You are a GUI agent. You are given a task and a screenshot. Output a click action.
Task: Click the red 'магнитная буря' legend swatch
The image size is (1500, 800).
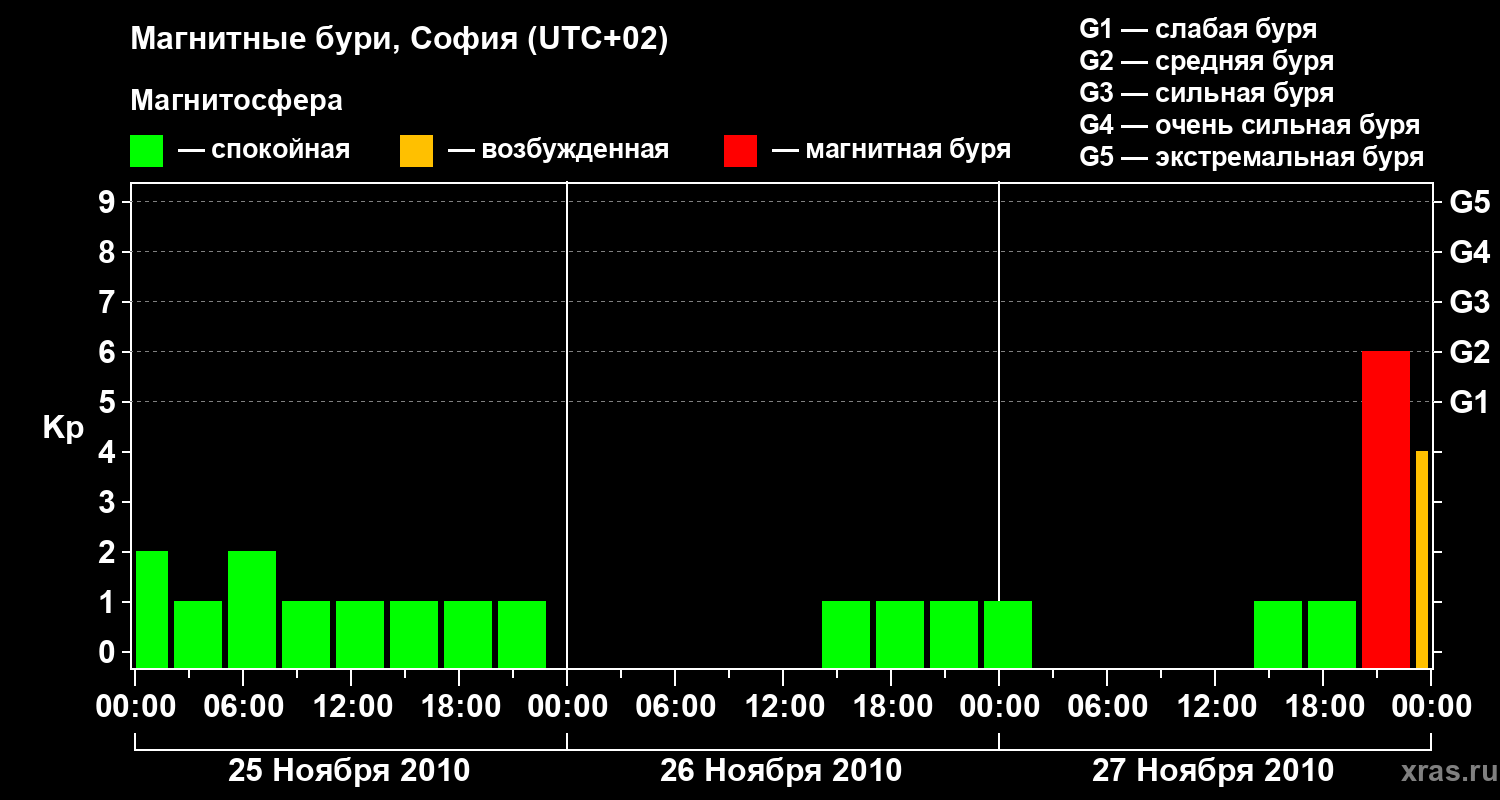pos(740,151)
